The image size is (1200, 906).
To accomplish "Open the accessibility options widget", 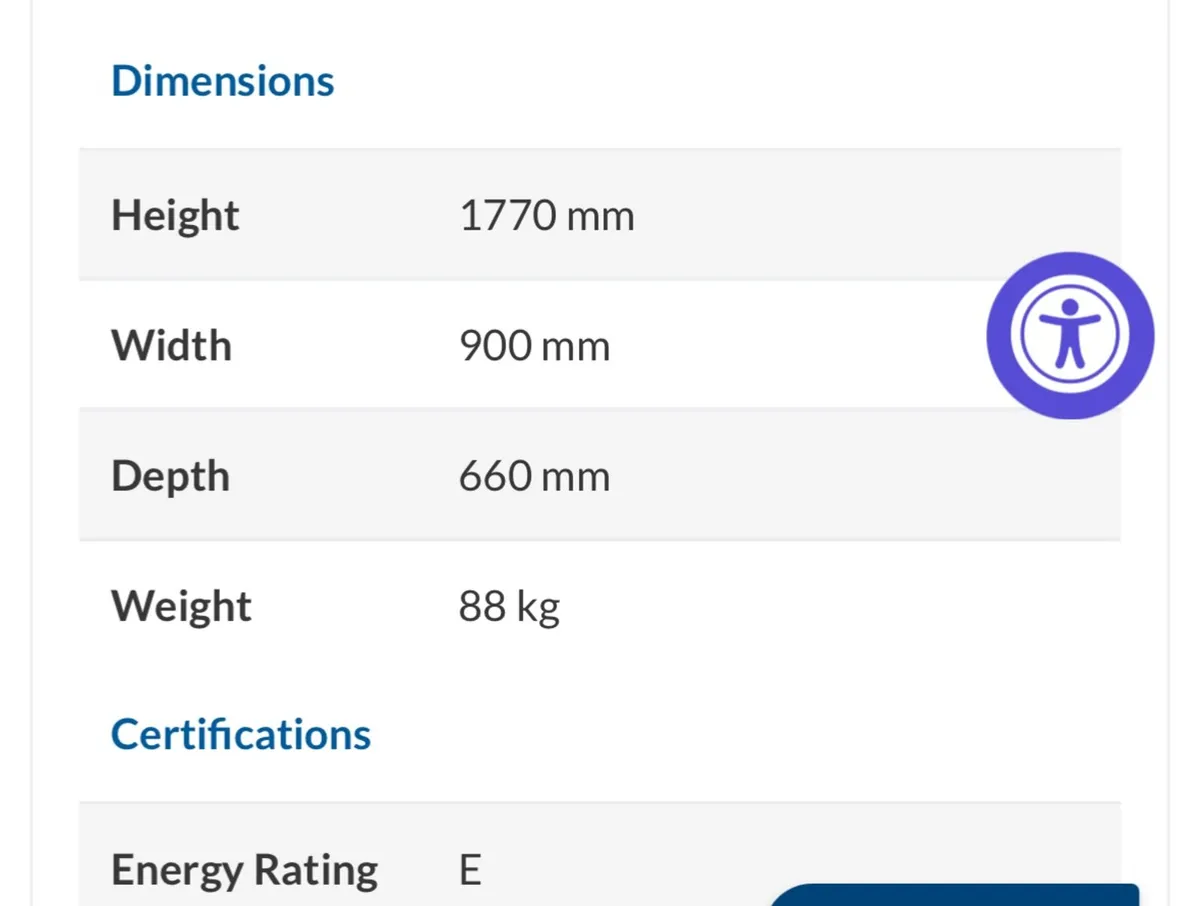I will click(x=1070, y=335).
